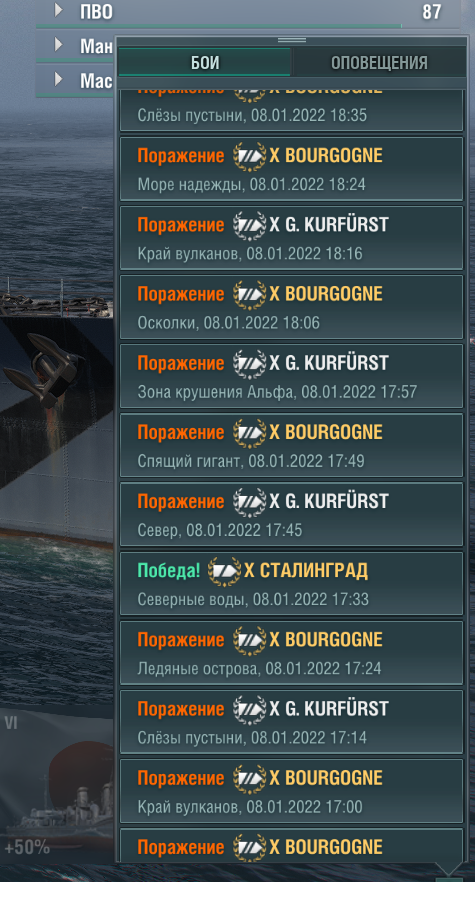This screenshot has height=906, width=475.
Task: Click ship icon of Ледяные острова 17:24 battle
Action: point(250,640)
